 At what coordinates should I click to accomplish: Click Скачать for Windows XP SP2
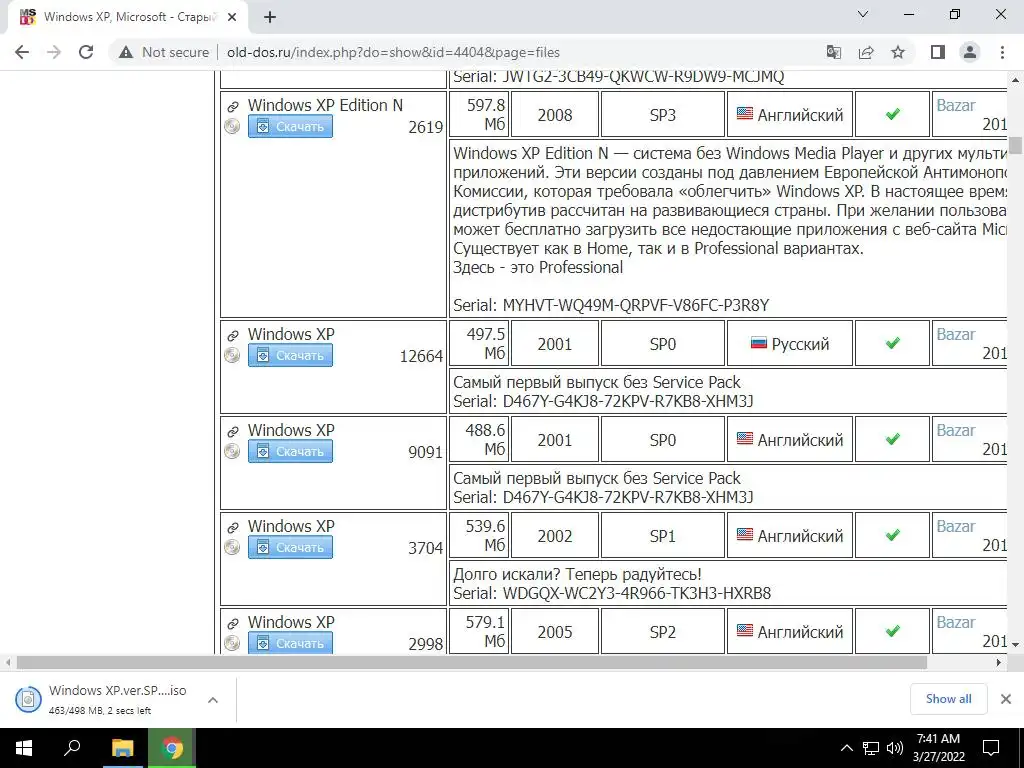click(x=290, y=643)
